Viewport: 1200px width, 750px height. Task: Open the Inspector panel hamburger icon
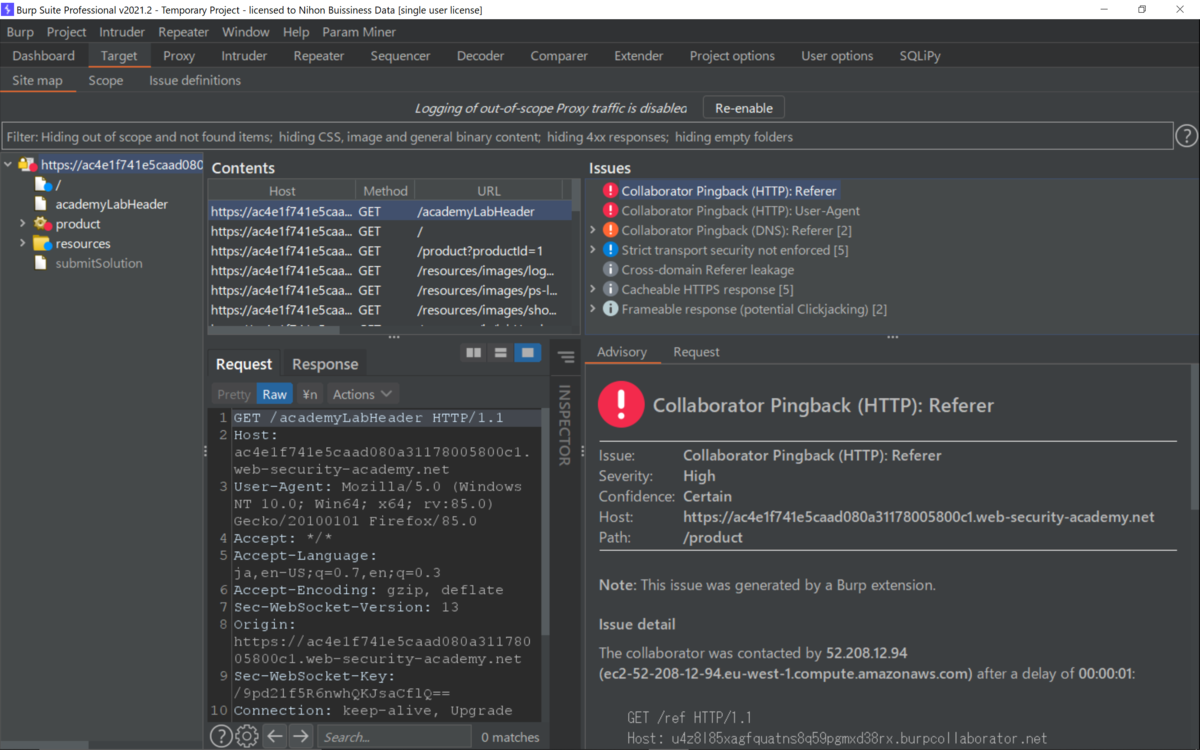(566, 357)
